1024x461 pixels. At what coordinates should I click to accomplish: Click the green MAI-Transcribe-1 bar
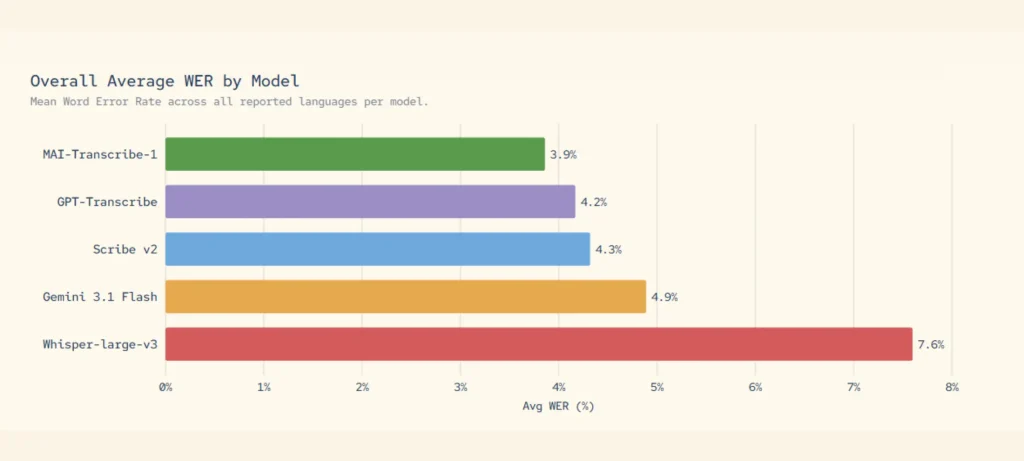(x=355, y=154)
